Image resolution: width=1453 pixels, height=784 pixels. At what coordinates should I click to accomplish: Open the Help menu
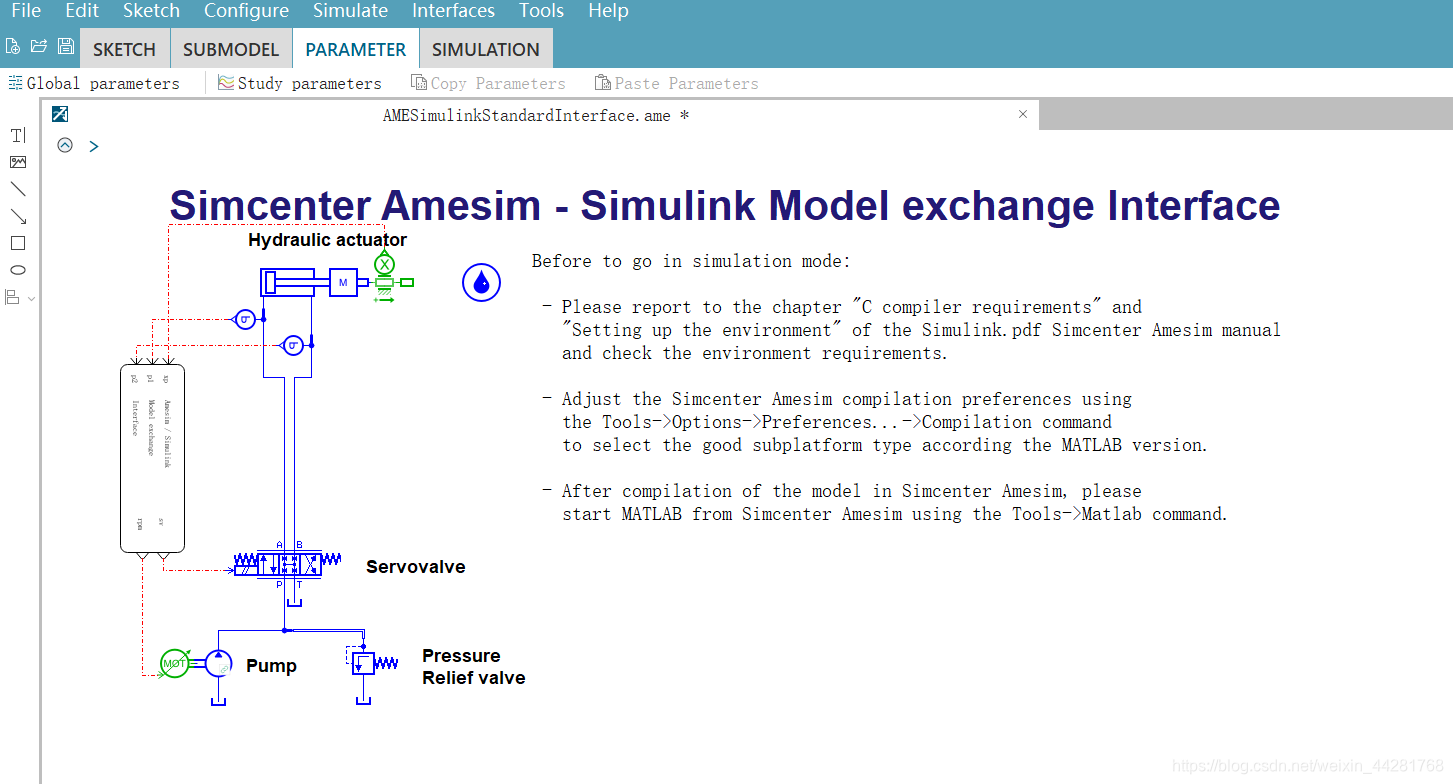608,11
